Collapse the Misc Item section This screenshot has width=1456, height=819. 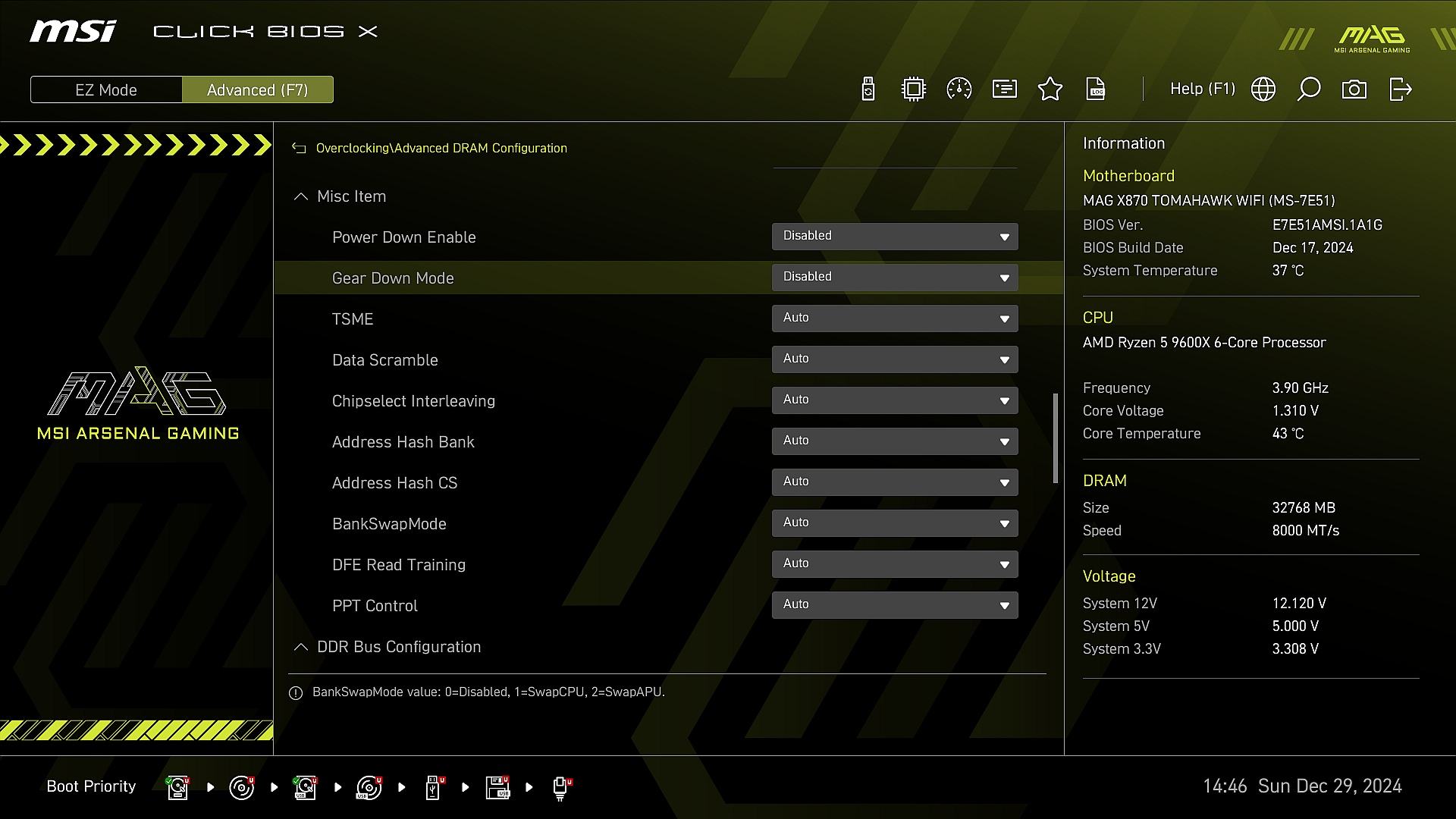[x=301, y=197]
